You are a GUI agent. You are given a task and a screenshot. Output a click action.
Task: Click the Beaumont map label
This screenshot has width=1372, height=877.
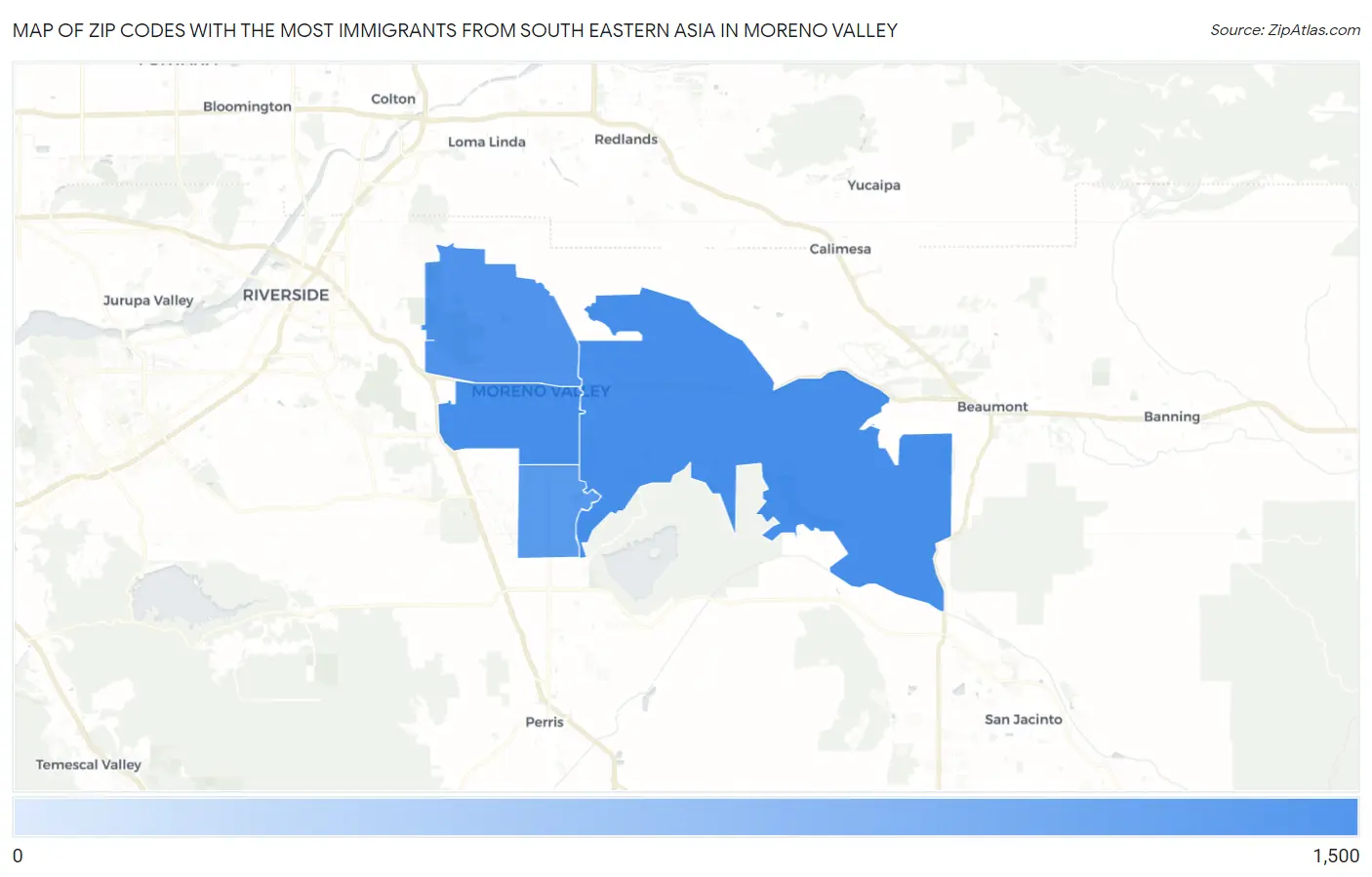(x=992, y=407)
